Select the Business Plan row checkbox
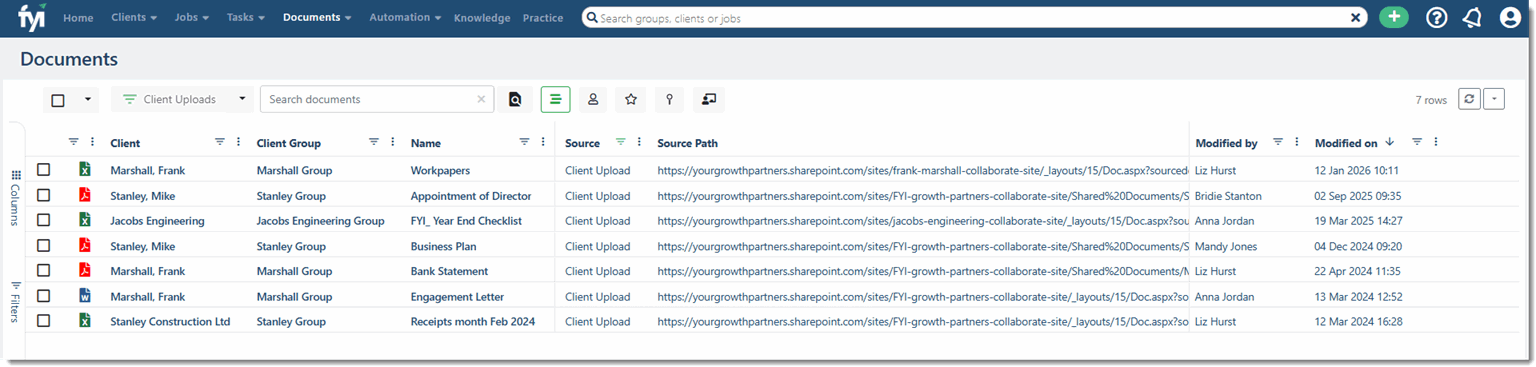 coord(44,245)
